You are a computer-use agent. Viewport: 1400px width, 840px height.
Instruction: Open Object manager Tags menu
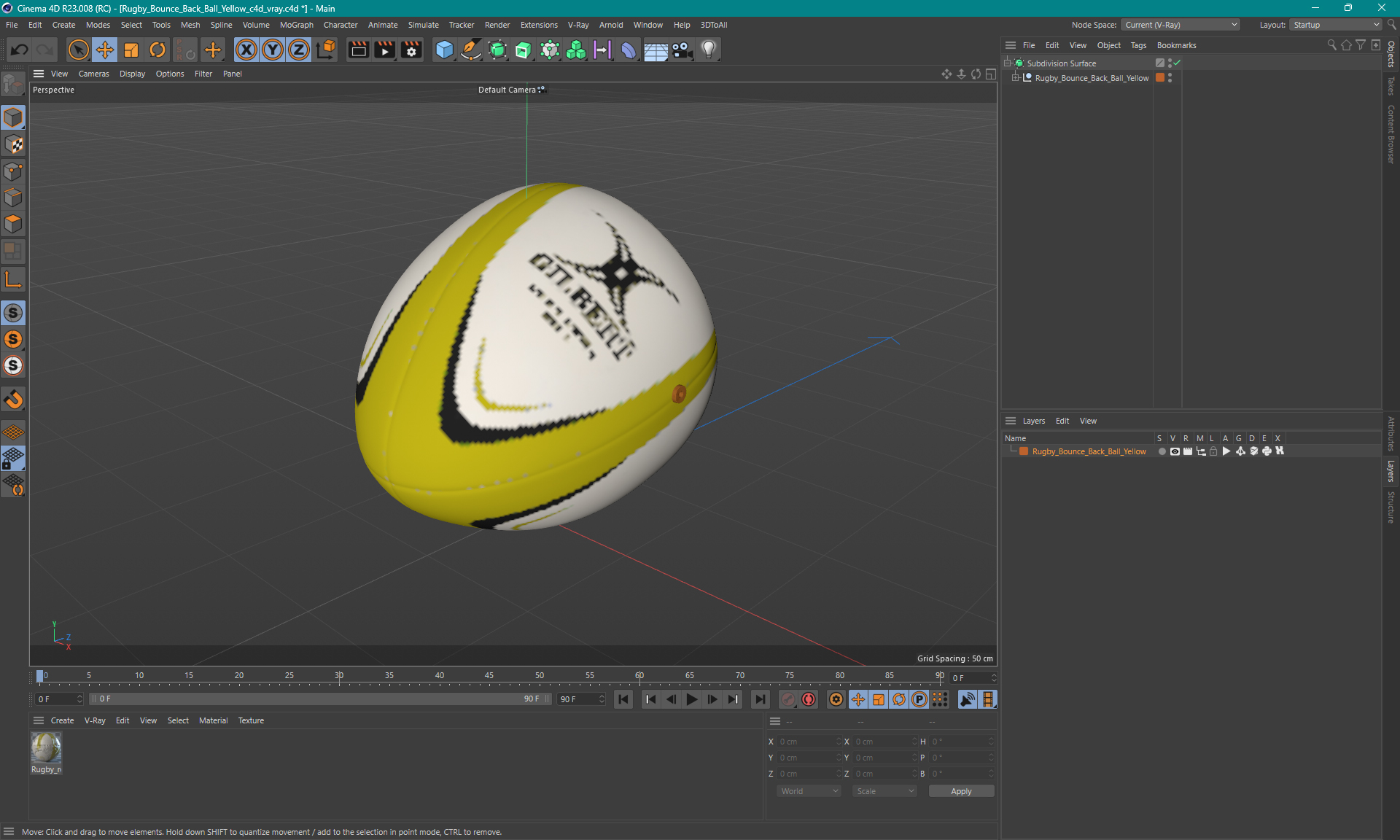click(1138, 45)
